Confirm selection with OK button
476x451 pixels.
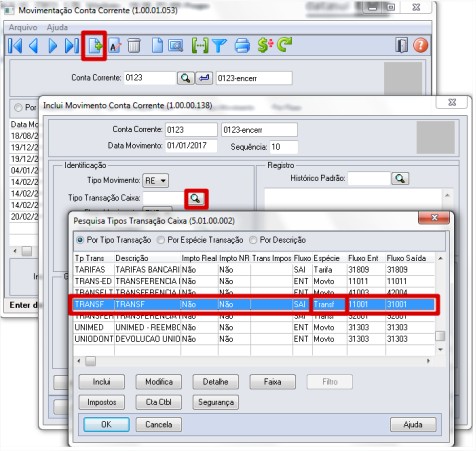[x=106, y=424]
